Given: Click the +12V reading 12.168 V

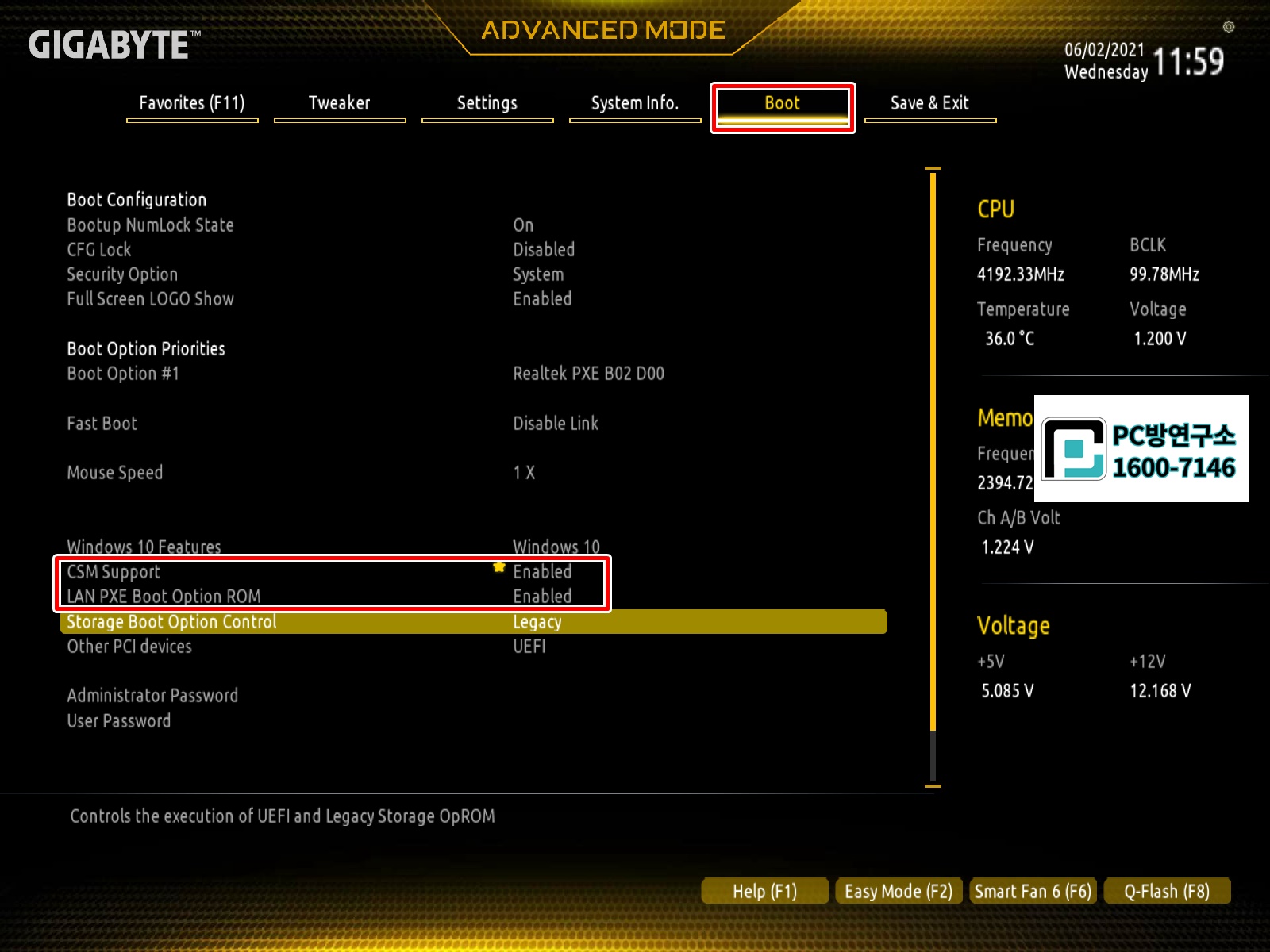Looking at the screenshot, I should coord(1160,691).
